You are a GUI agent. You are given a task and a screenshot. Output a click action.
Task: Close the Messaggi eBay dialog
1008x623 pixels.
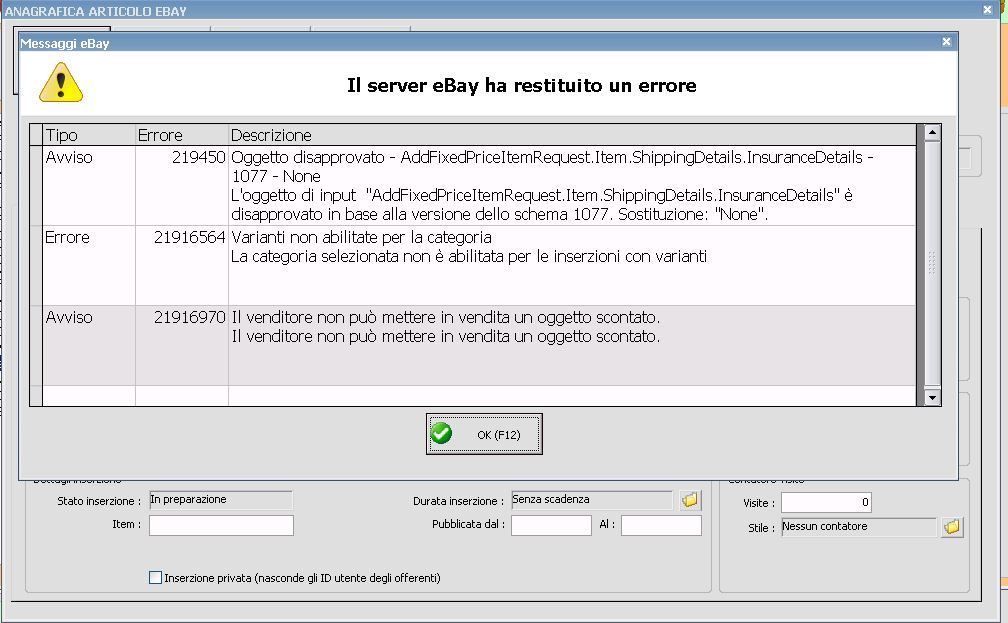tap(946, 42)
